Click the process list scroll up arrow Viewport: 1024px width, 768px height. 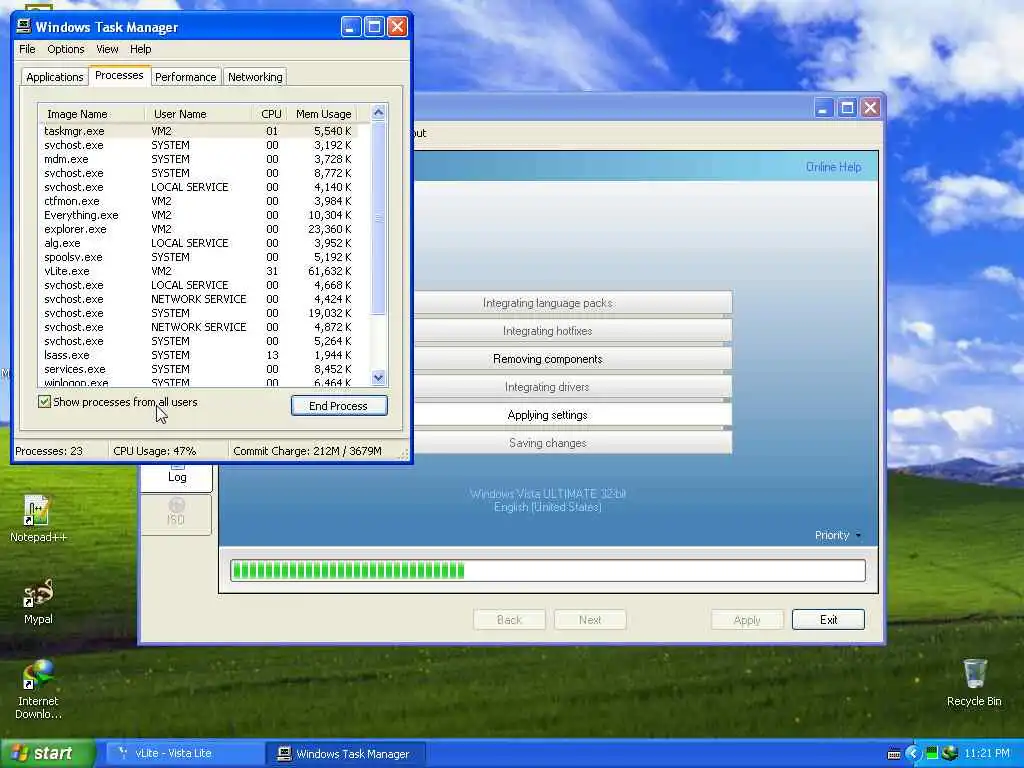(378, 112)
